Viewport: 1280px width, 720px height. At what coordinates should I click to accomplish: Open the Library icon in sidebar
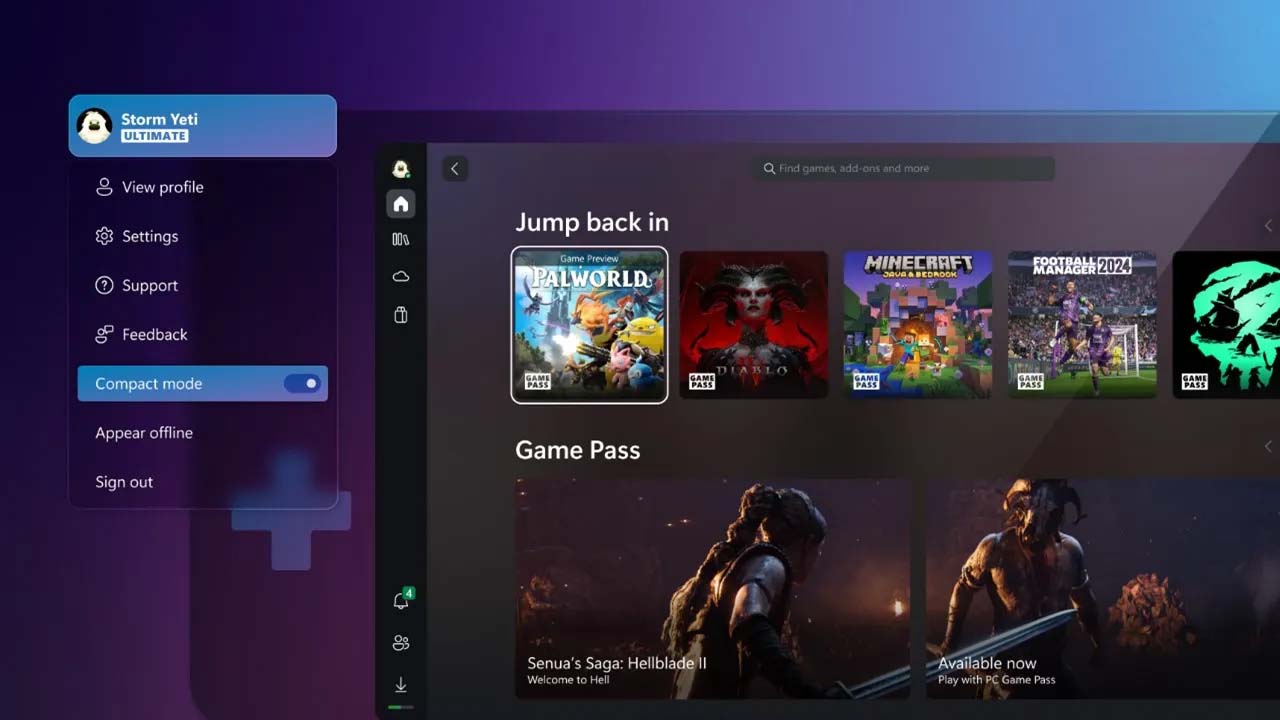click(x=401, y=240)
